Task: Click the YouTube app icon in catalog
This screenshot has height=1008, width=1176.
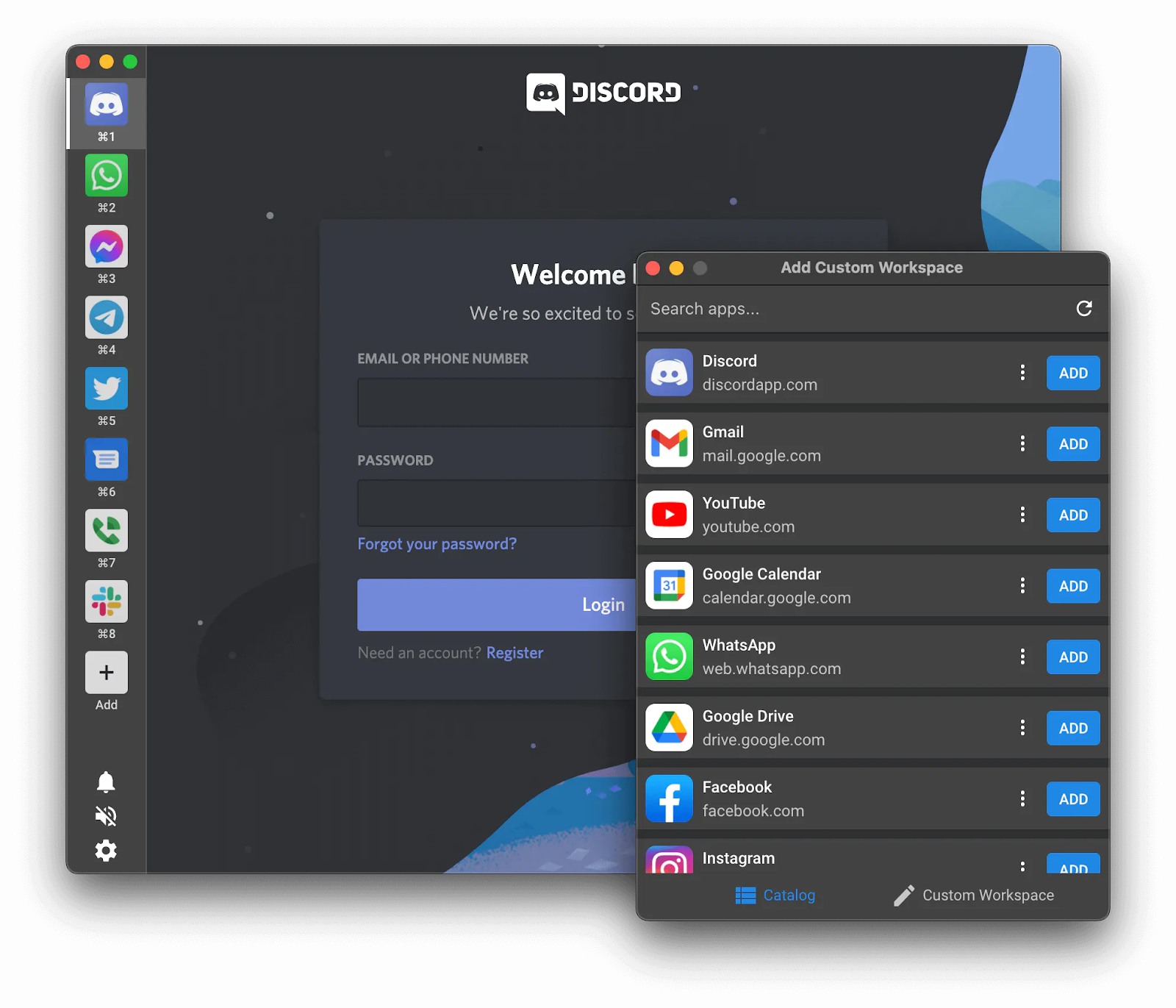Action: click(x=669, y=515)
